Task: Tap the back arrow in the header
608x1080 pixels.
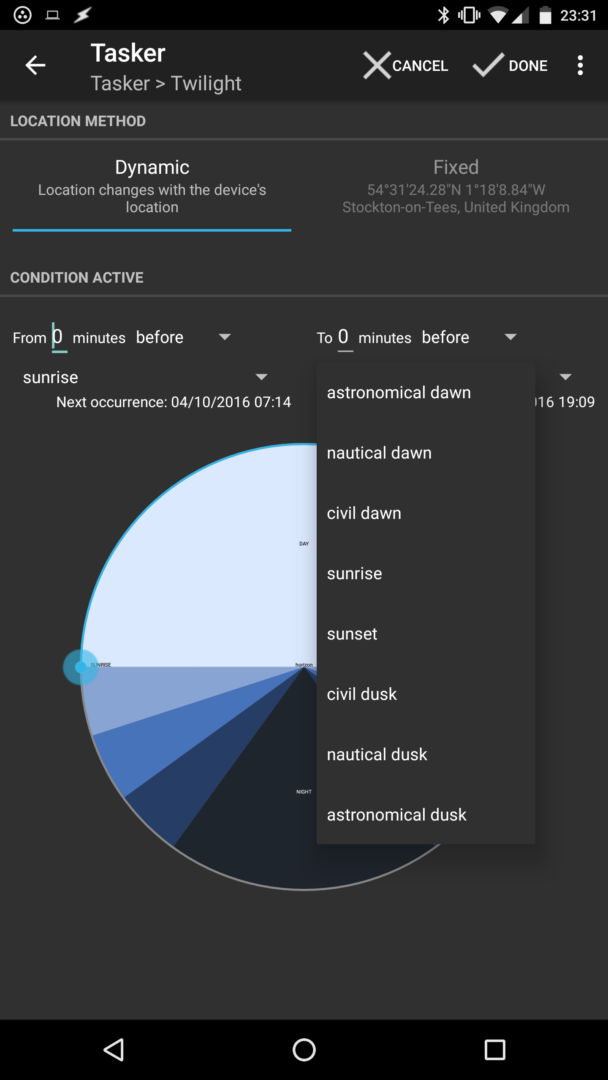Action: tap(36, 66)
